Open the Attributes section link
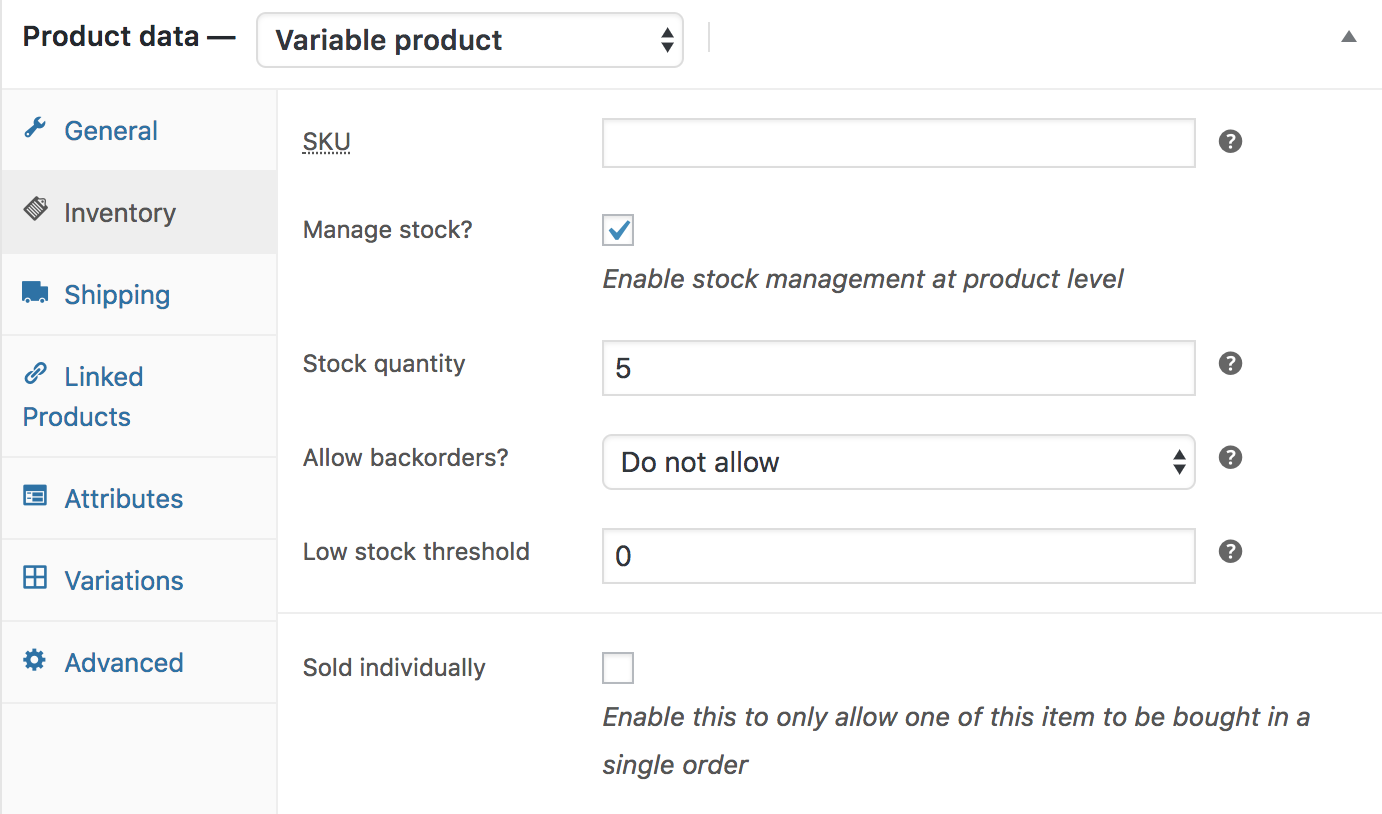 [x=124, y=499]
